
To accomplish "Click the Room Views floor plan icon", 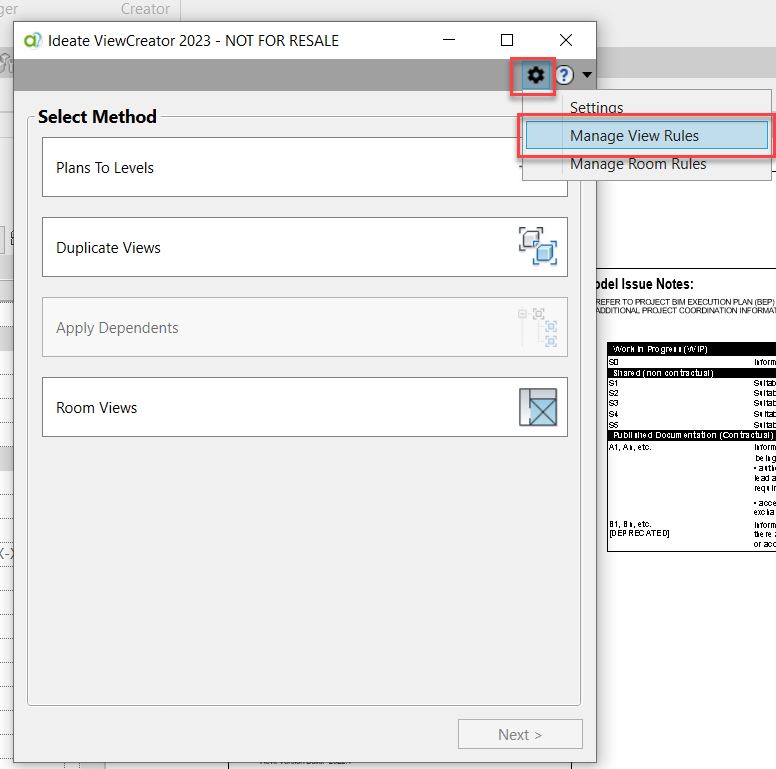I will [538, 407].
